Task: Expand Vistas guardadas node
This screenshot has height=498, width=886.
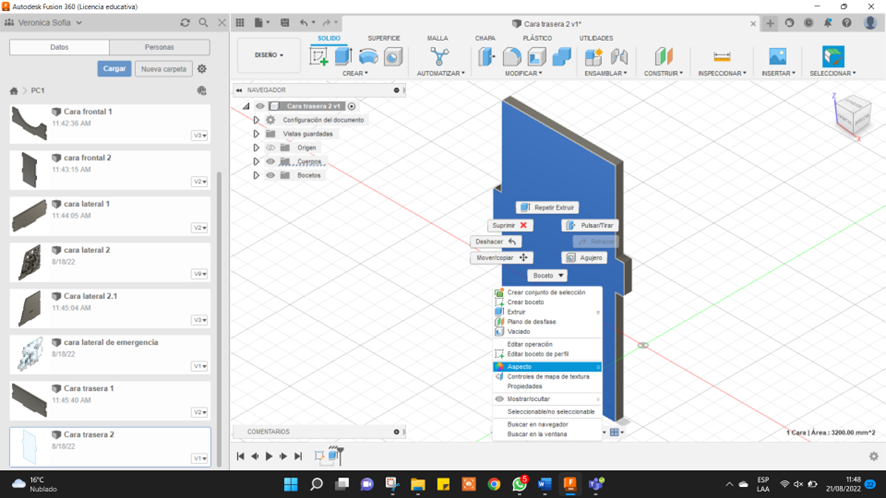Action: 256,134
